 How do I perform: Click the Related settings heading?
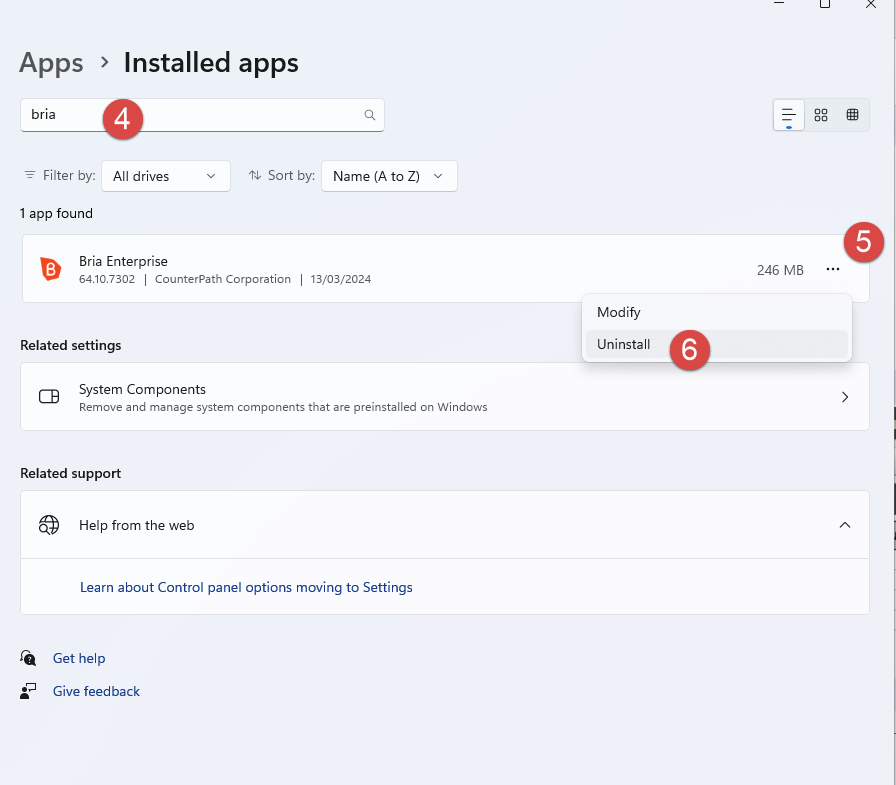(x=71, y=345)
